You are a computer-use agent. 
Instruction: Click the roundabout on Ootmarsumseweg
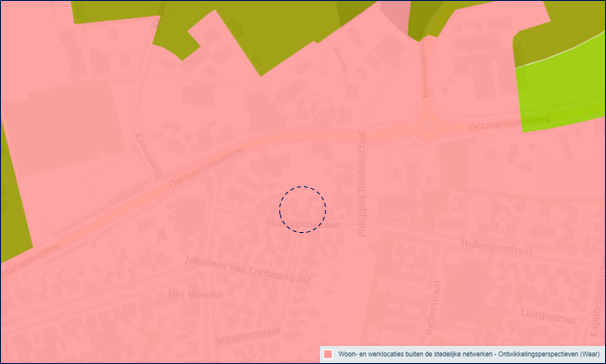[429, 127]
